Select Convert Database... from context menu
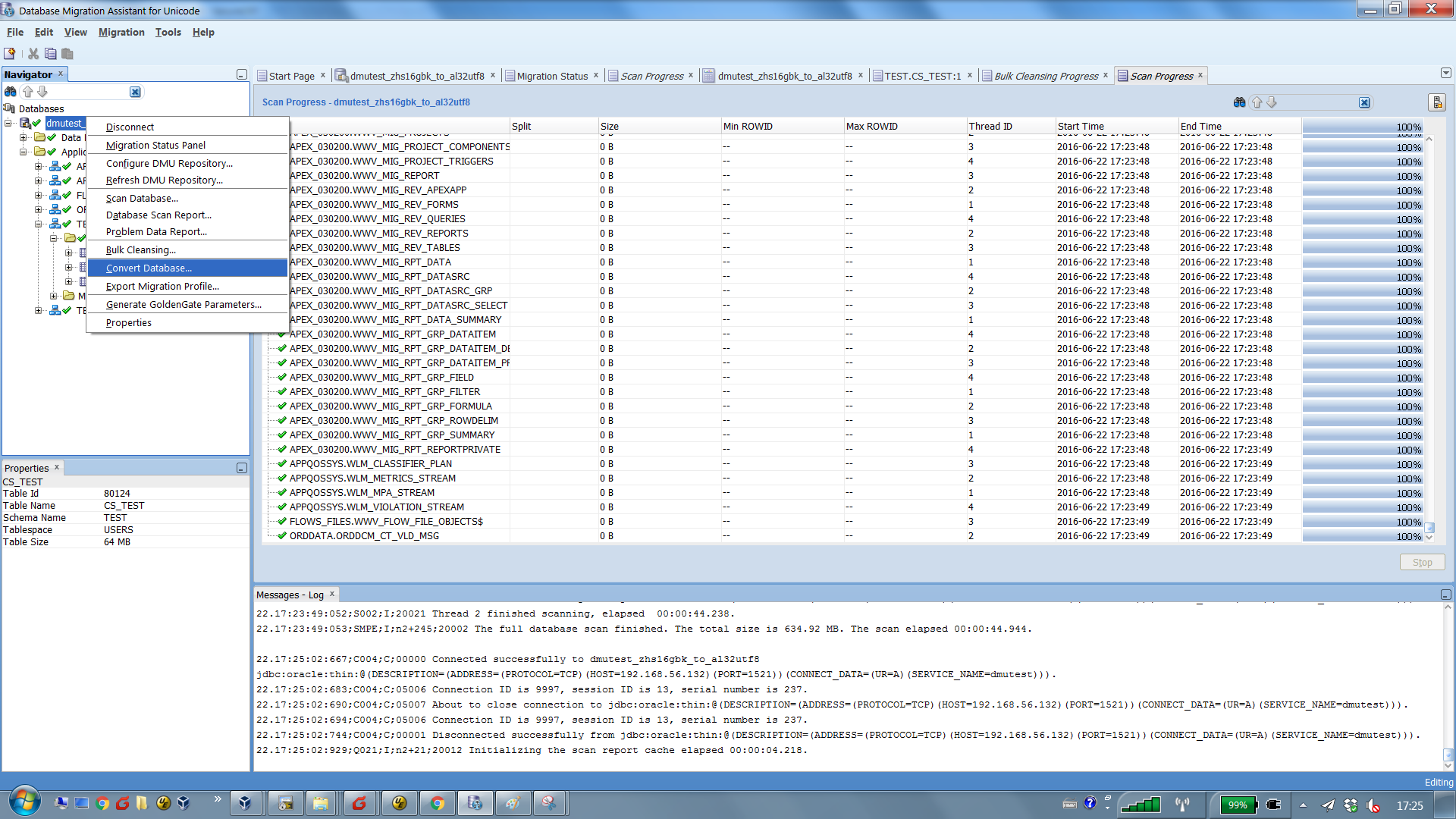Viewport: 1456px width, 819px height. [x=187, y=268]
